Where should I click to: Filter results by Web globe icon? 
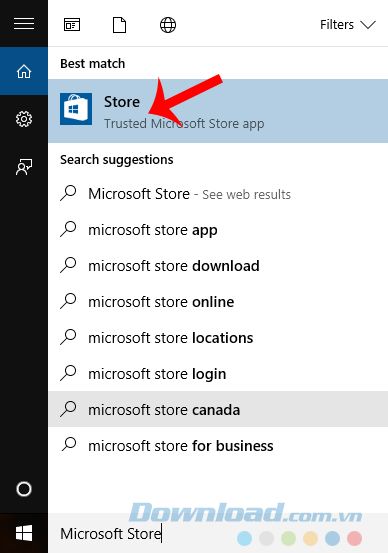pyautogui.click(x=168, y=25)
